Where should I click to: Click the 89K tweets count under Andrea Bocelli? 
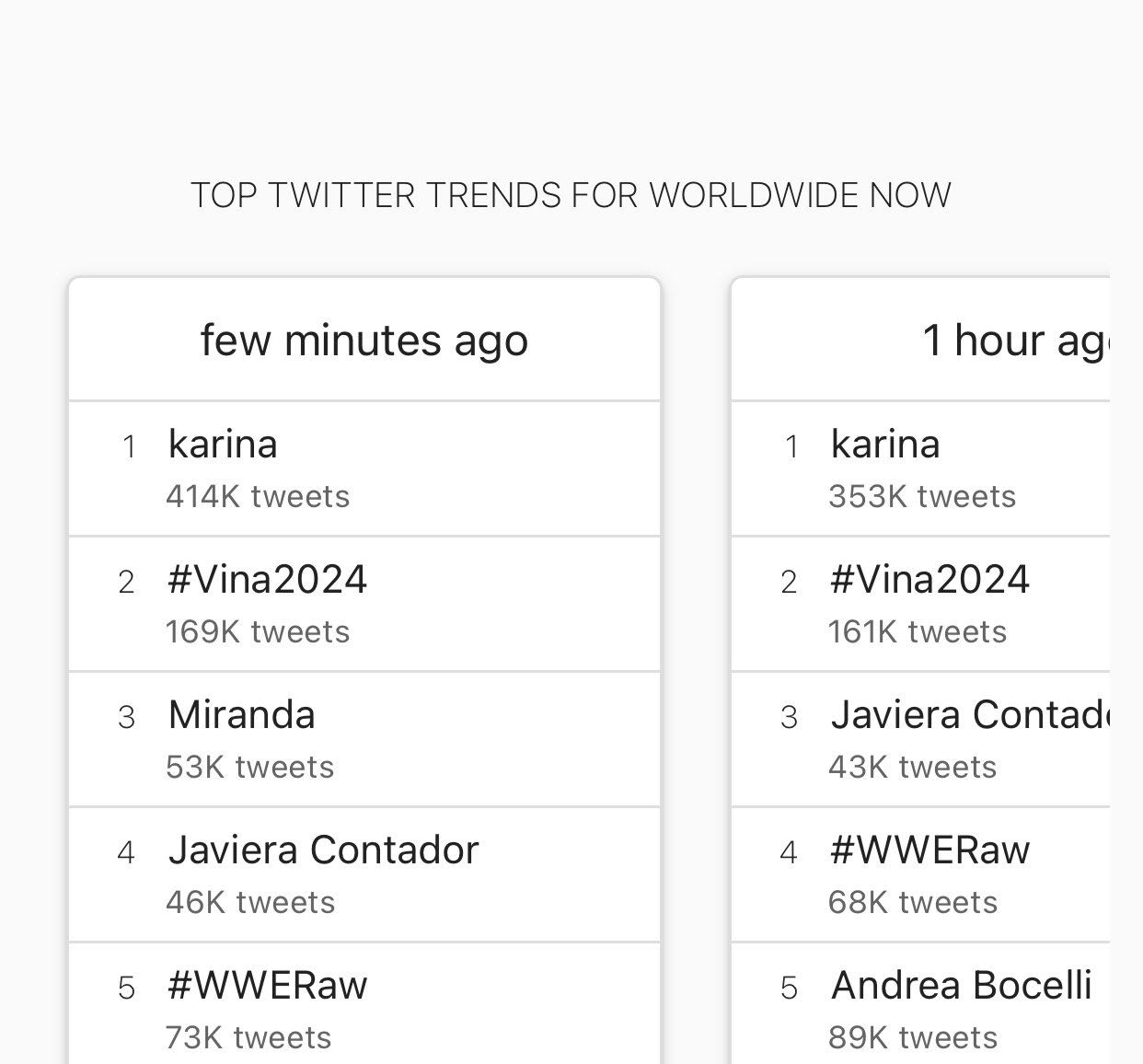click(913, 1038)
